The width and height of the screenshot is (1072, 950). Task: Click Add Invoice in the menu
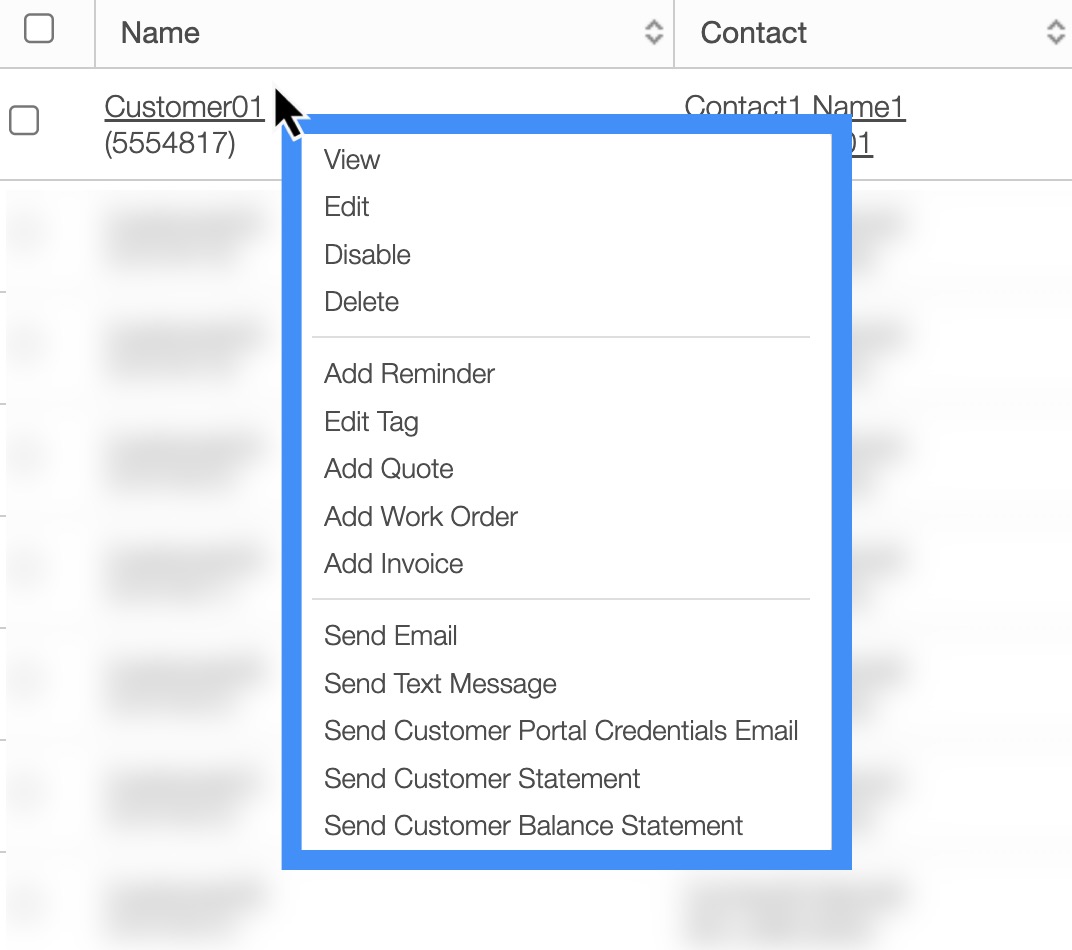pyautogui.click(x=393, y=564)
